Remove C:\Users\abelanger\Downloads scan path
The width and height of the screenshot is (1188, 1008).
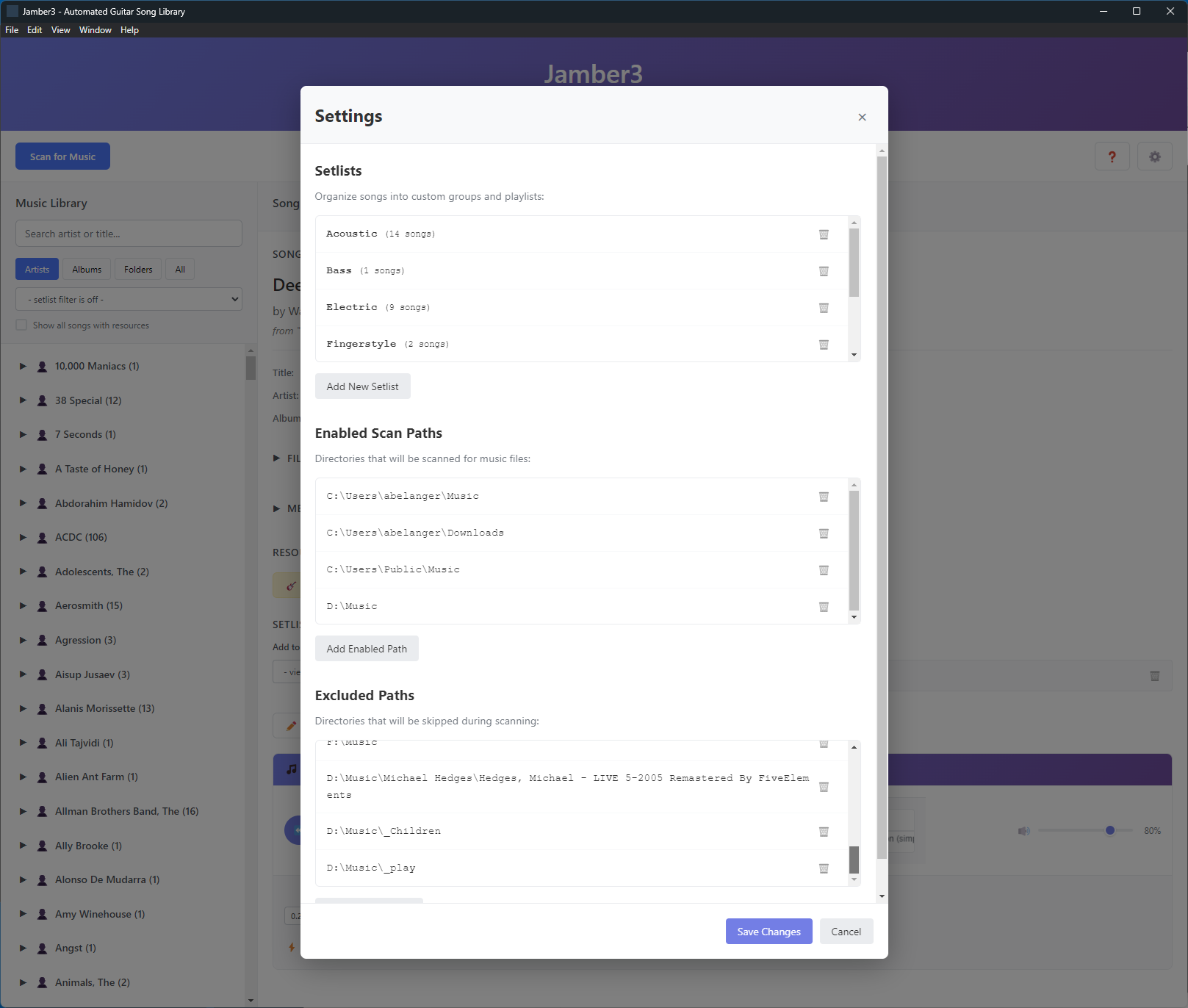point(824,533)
